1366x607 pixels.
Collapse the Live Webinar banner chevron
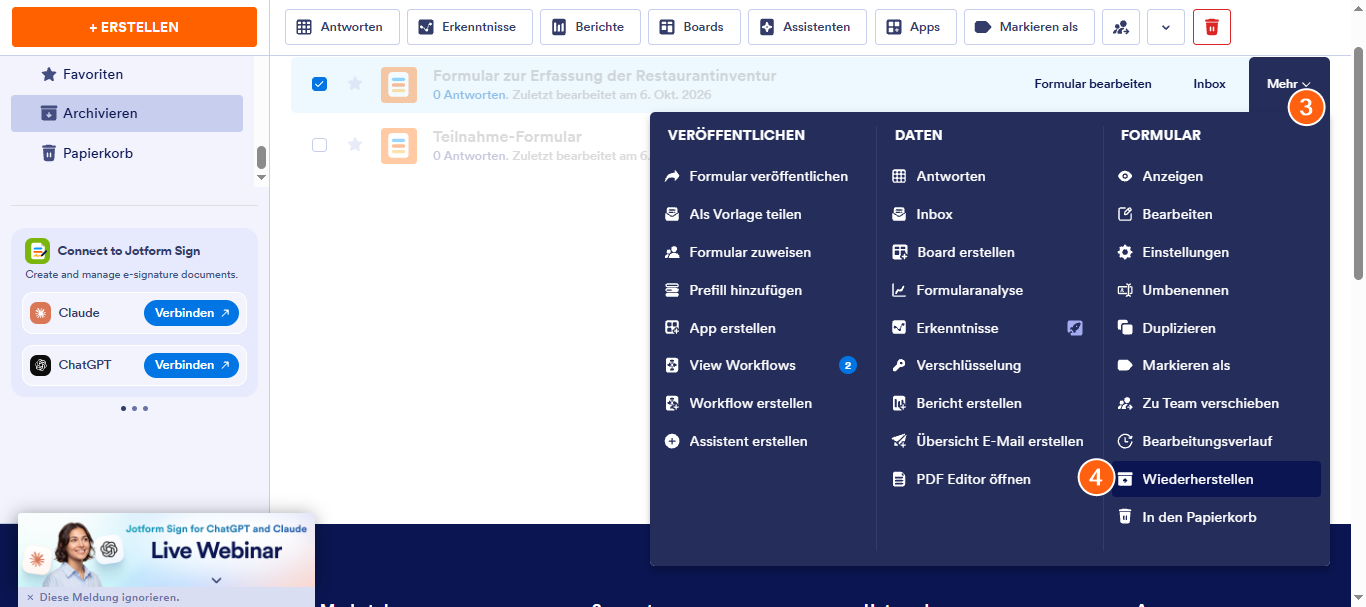coord(216,580)
